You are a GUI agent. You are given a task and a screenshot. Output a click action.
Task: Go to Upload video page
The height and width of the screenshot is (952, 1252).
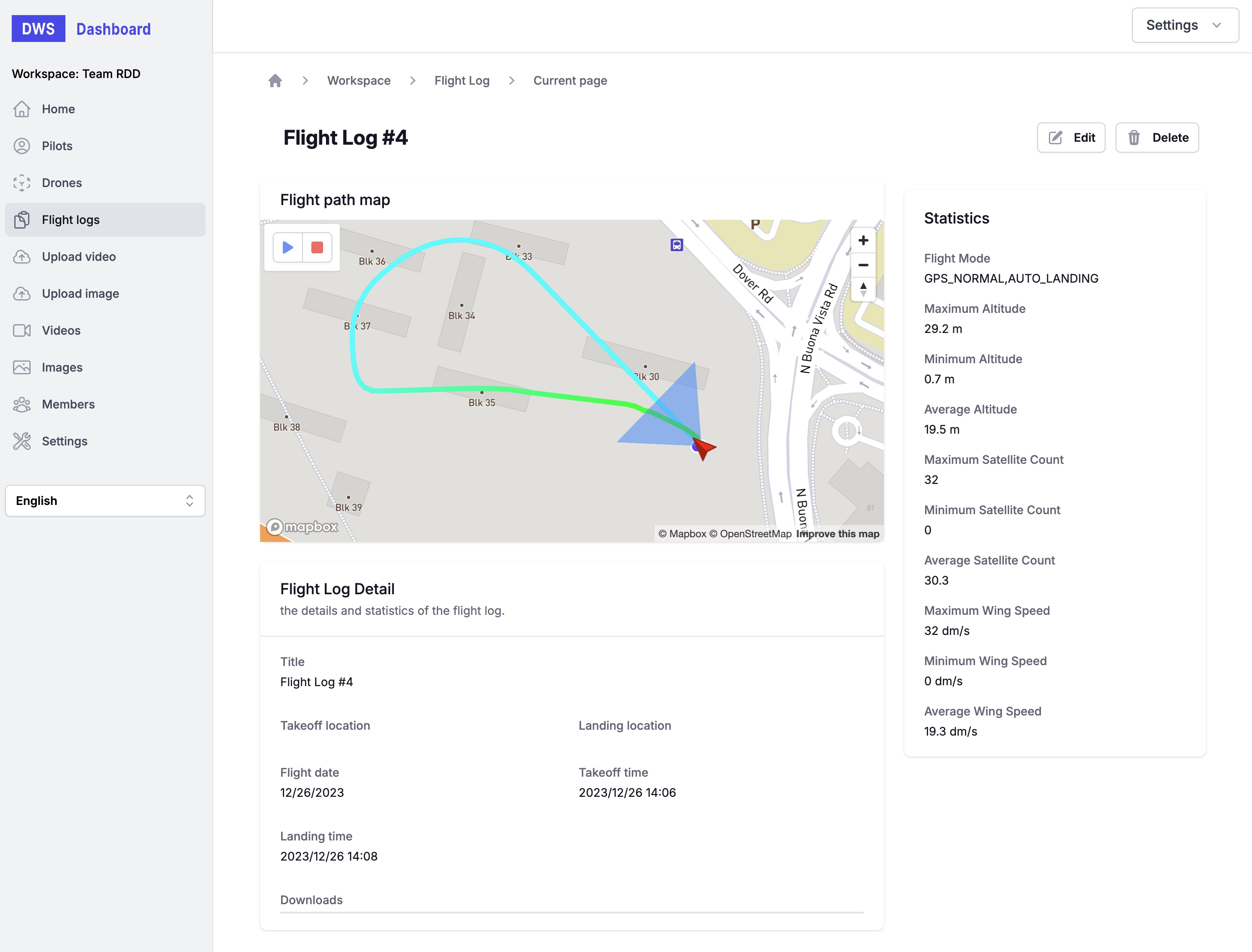[x=79, y=257]
